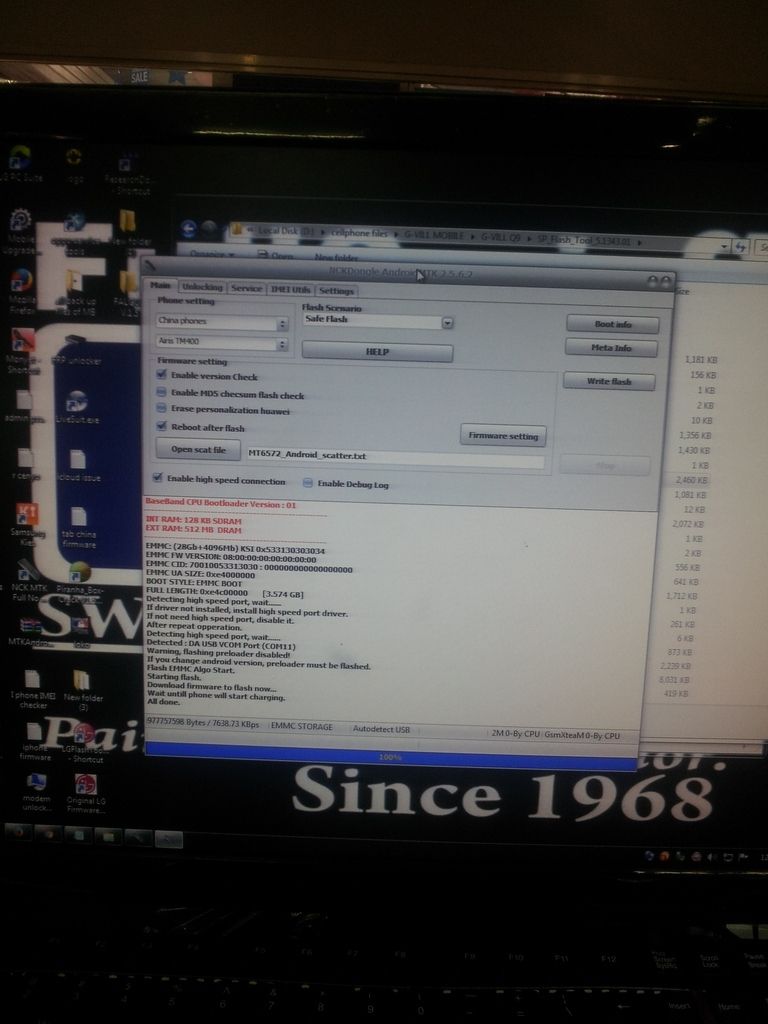Toggle the Reboot after flash checkbox
768x1024 pixels.
162,427
